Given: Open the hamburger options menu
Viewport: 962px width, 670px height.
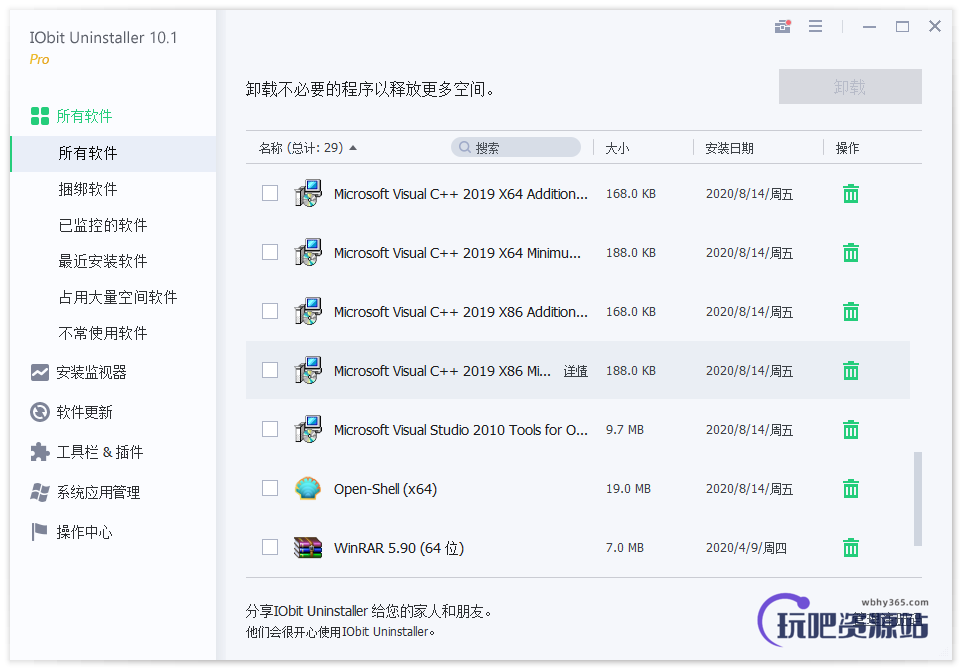Looking at the screenshot, I should 815,26.
